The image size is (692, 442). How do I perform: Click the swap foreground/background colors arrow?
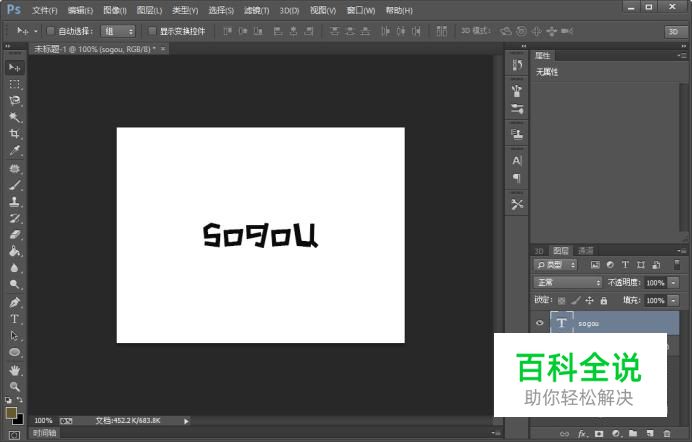[x=20, y=400]
